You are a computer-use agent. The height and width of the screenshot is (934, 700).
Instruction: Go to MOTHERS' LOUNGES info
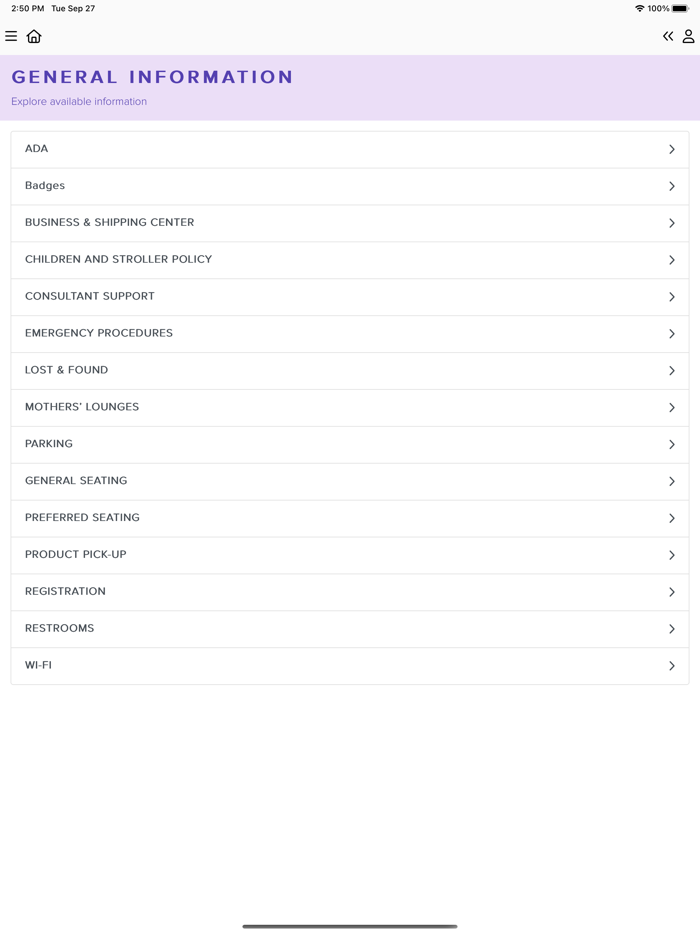pyautogui.click(x=82, y=408)
